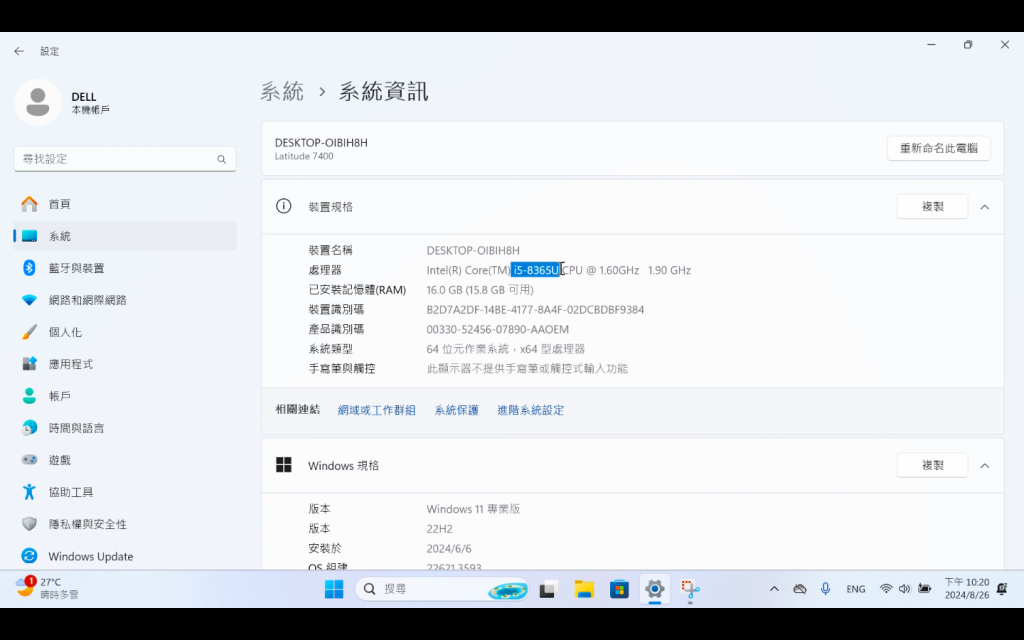This screenshot has width=1024, height=640.
Task: Click device ID B2D7A2DF-14BE-4177-8A4F-02DCBDBF9384
Action: coord(535,310)
